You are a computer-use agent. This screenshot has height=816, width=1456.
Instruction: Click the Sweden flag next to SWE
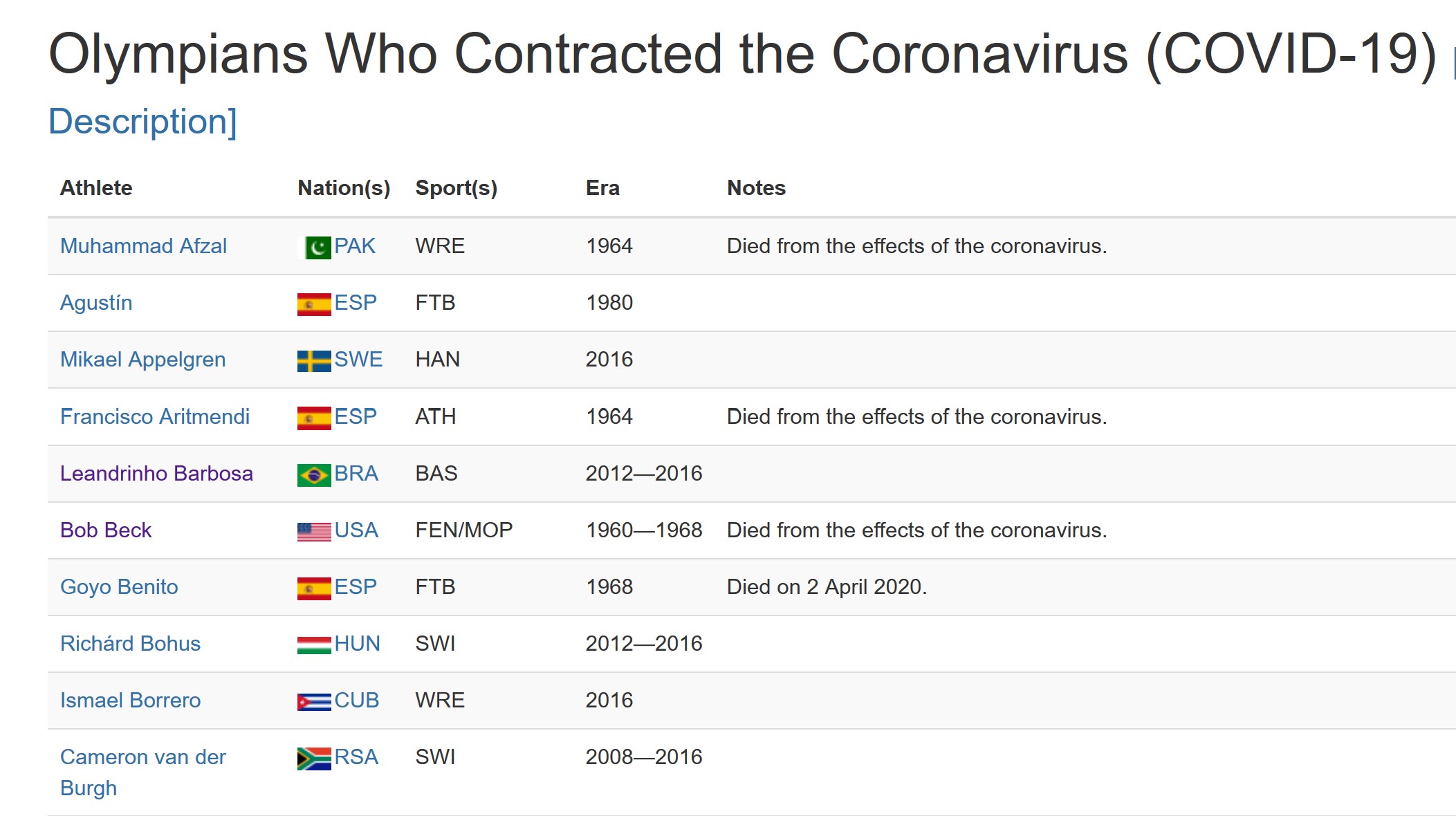pyautogui.click(x=314, y=361)
